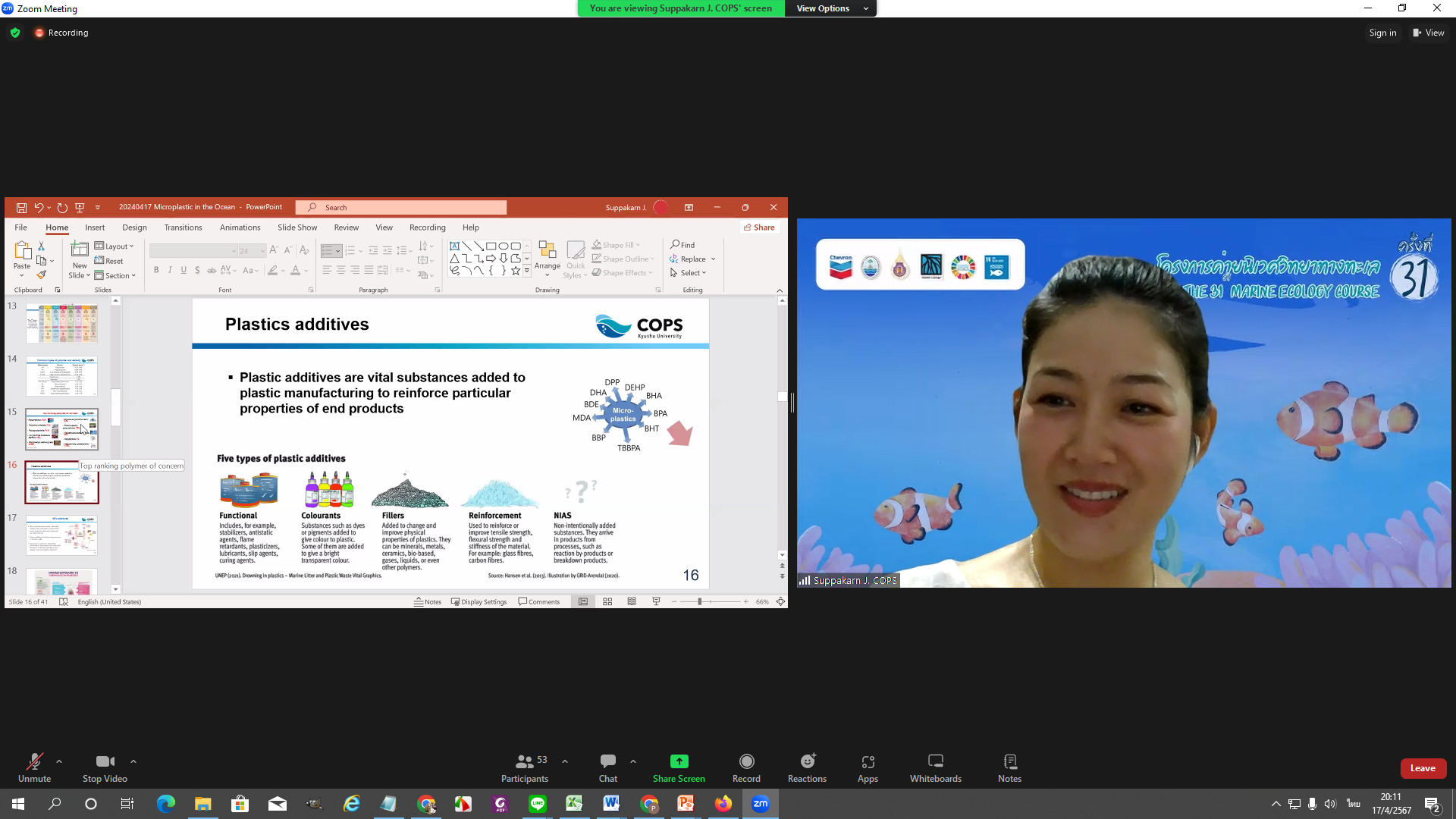Unmute the microphone

click(34, 767)
